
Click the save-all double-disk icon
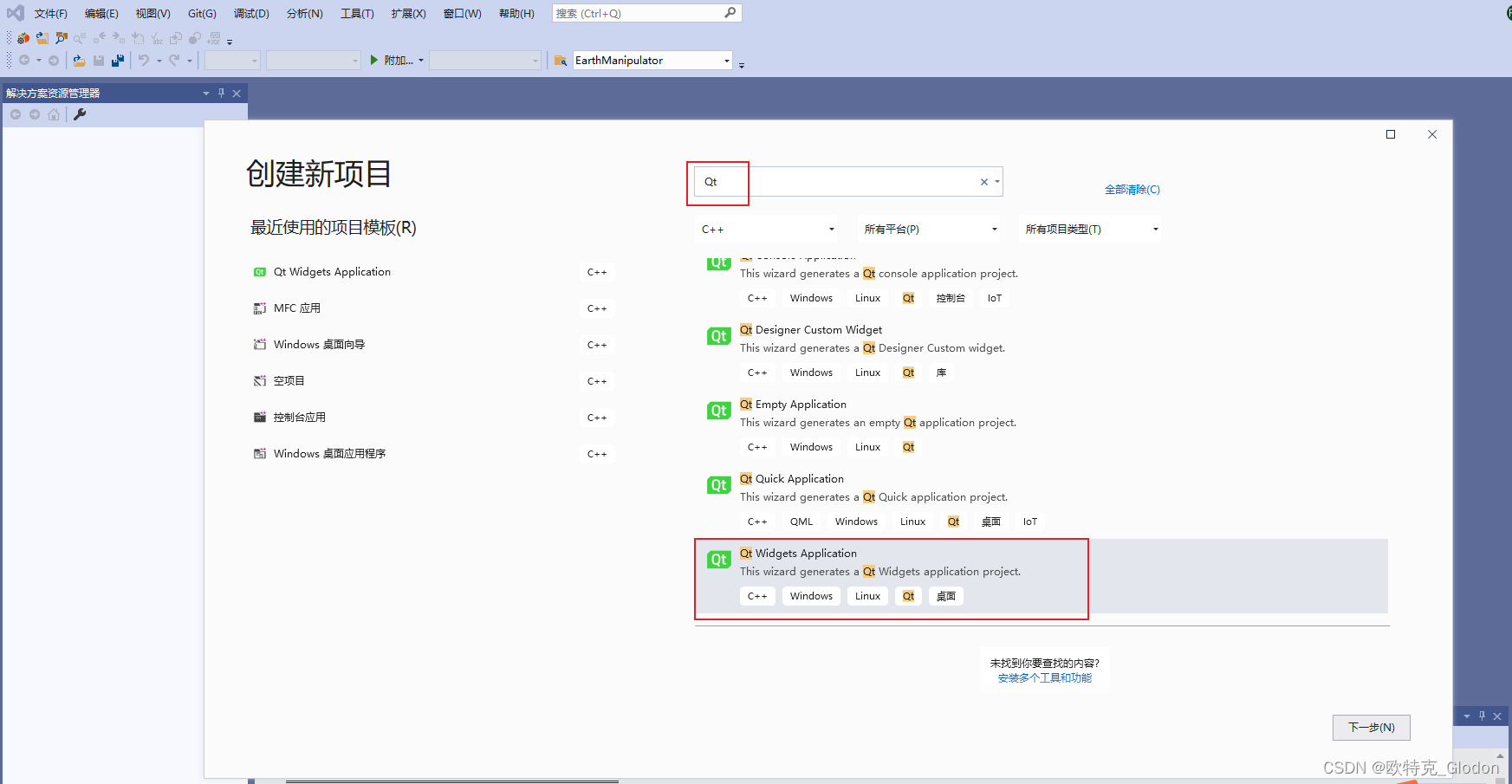118,61
